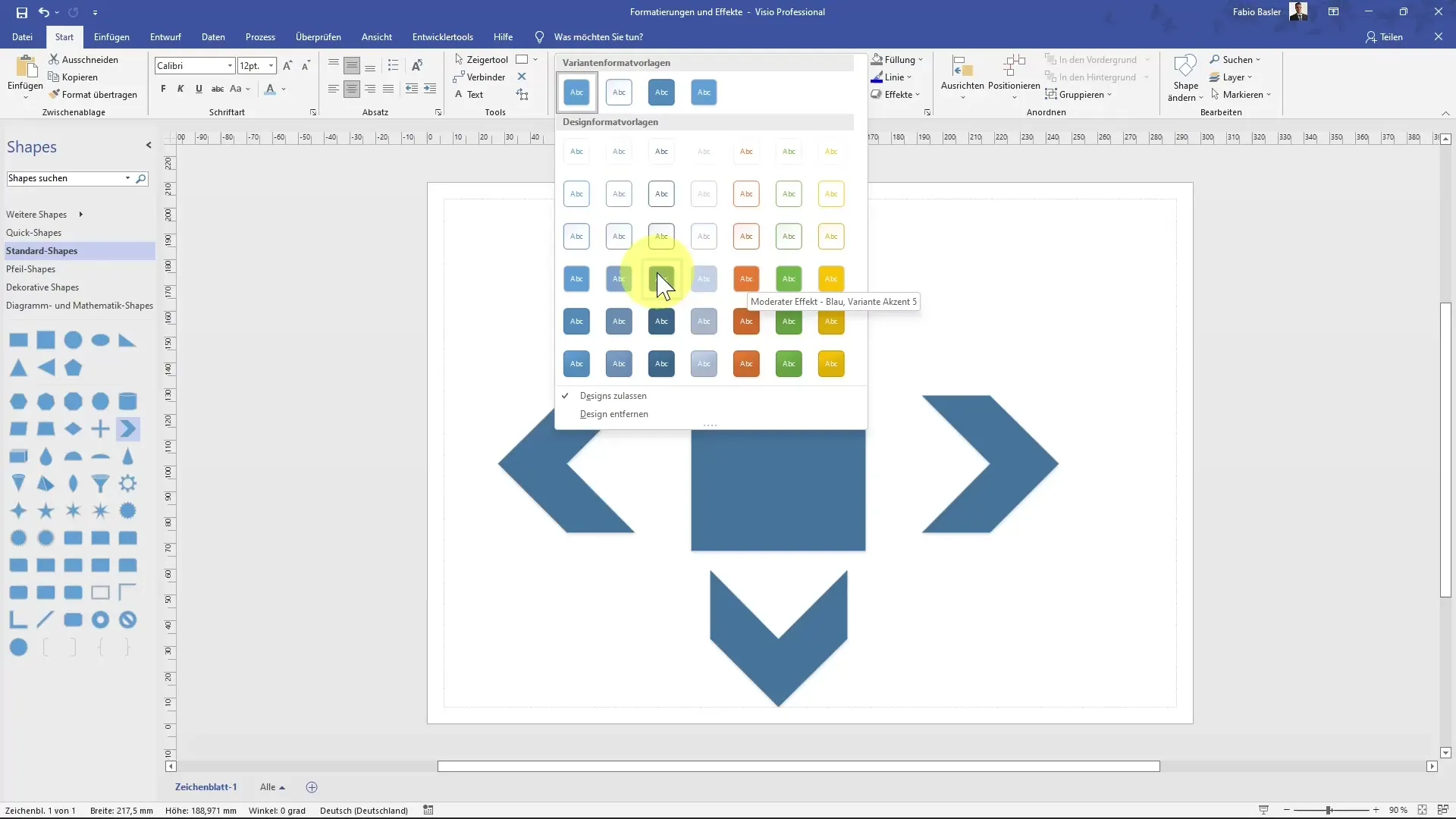The width and height of the screenshot is (1456, 819).
Task: Open Quick-Shapes stencil
Action: click(x=34, y=233)
